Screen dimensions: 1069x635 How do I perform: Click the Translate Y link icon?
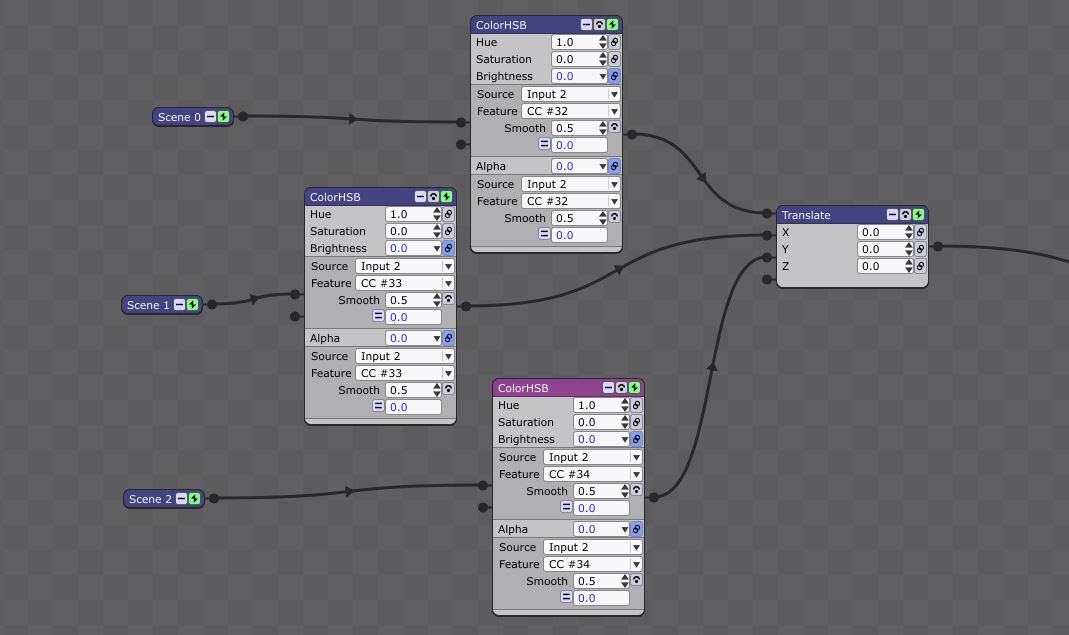pyautogui.click(x=920, y=249)
